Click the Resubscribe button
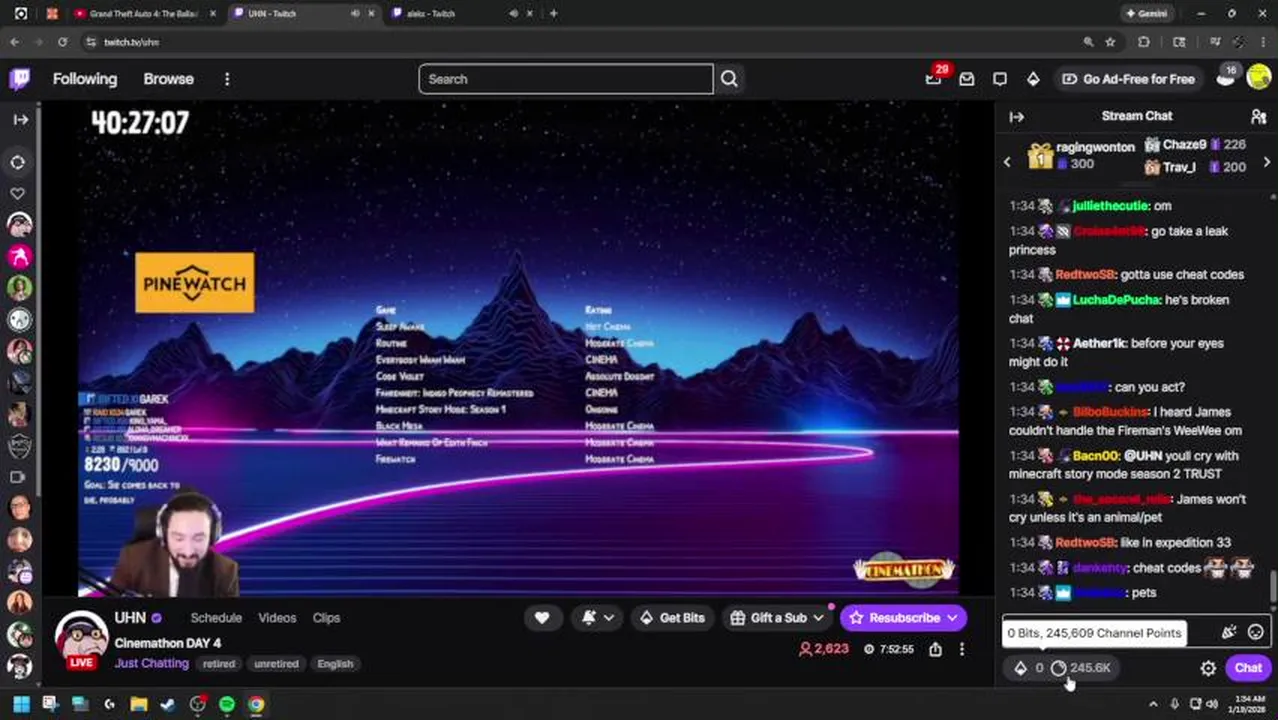 (904, 618)
